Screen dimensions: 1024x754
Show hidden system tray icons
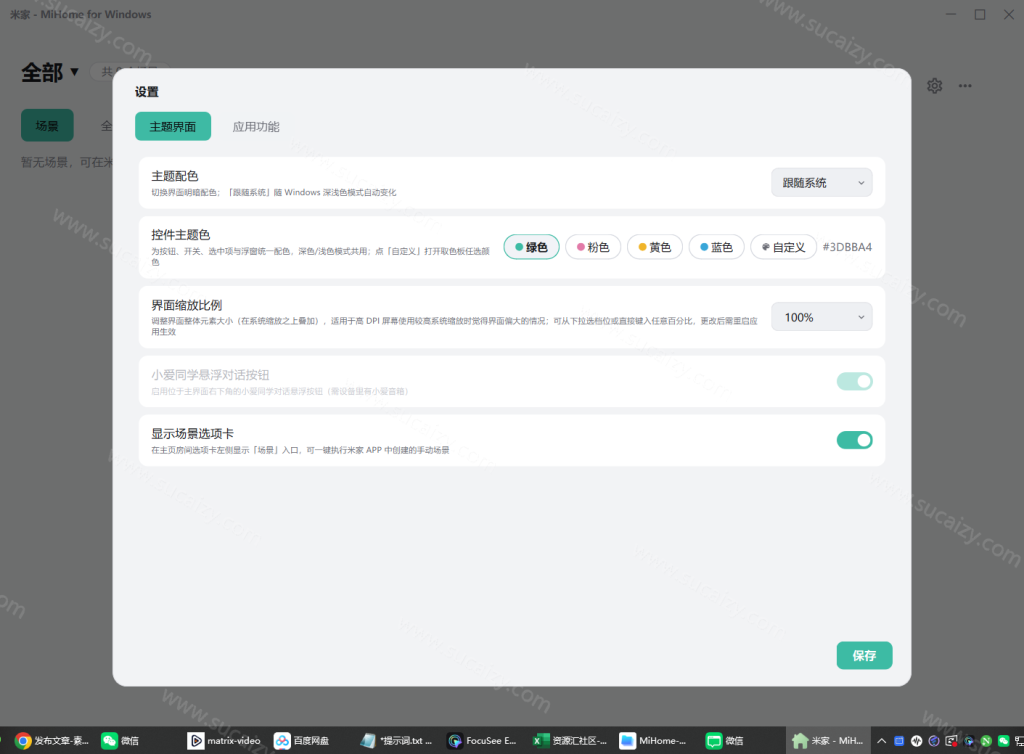tap(881, 740)
